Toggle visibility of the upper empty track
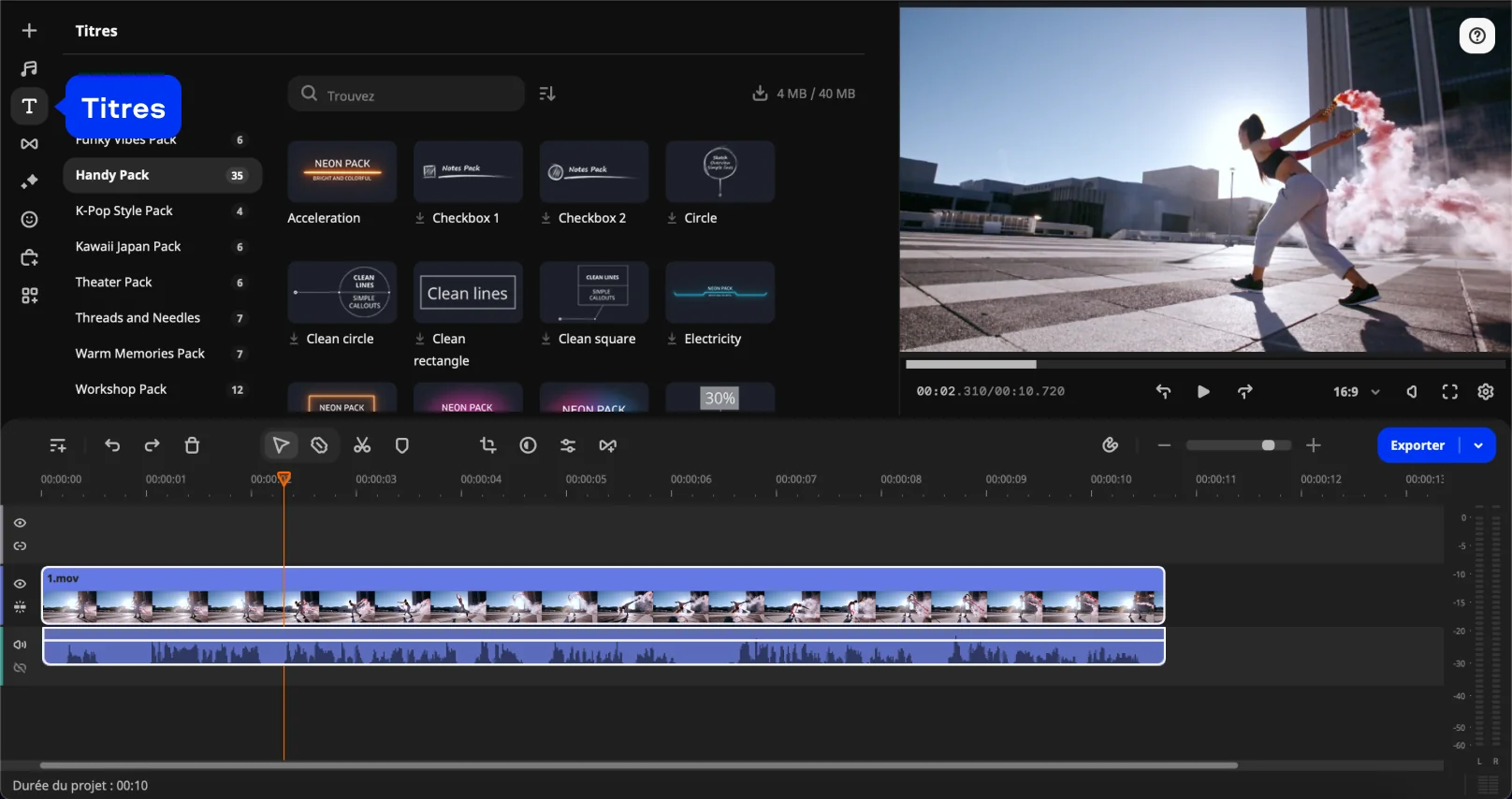This screenshot has width=1512, height=799. 20,523
